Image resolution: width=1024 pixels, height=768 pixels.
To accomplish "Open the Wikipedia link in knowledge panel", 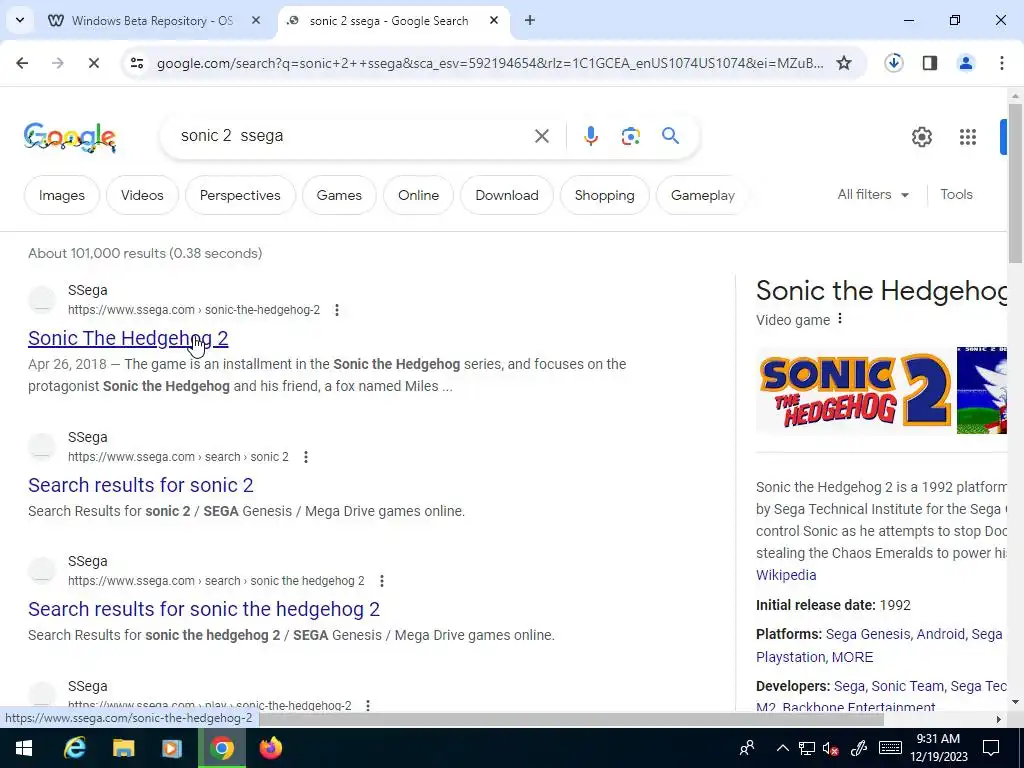I will (x=786, y=575).
